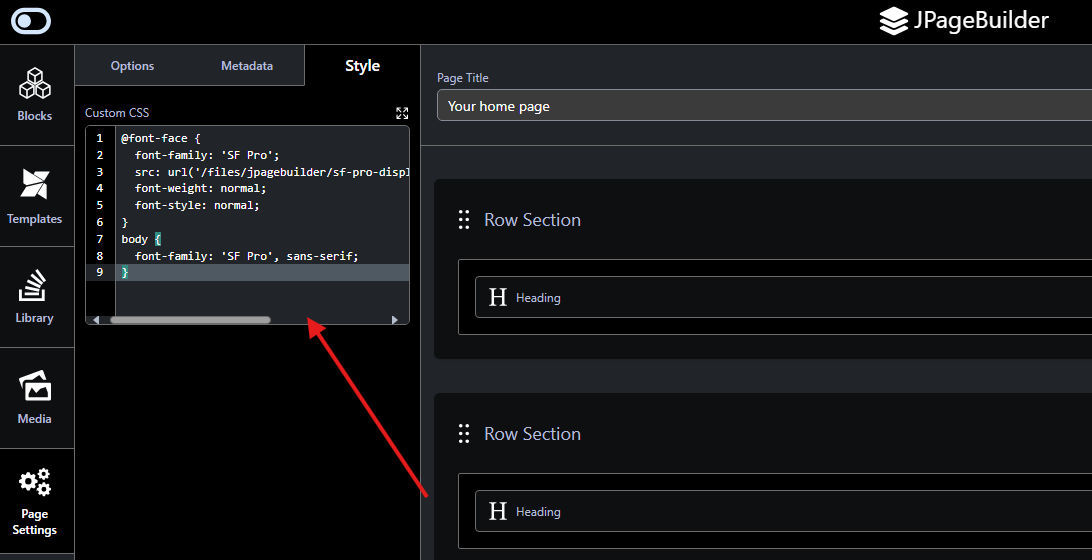
Task: Click left scroll arrow in CSS editor
Action: 96,320
